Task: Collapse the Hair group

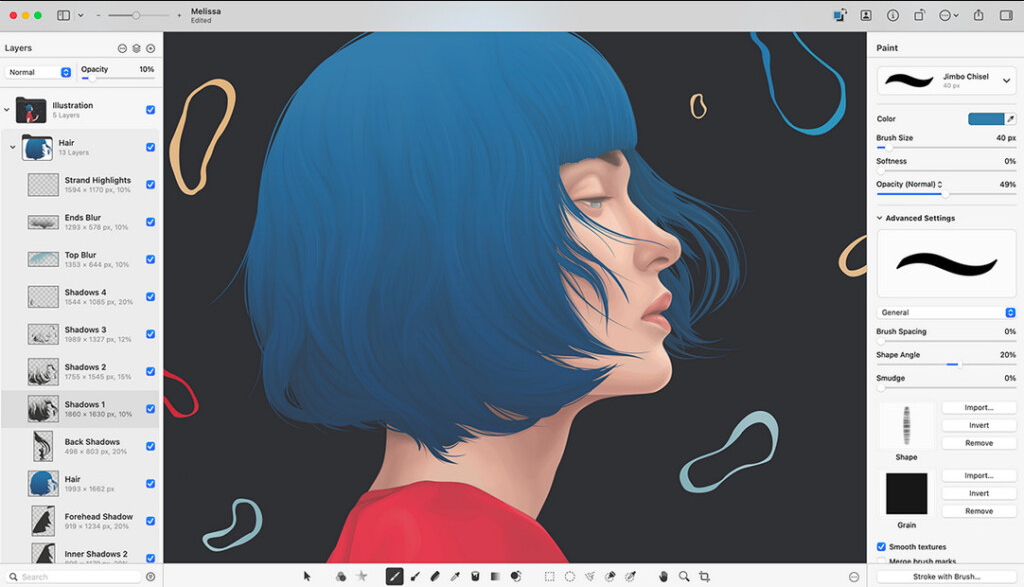Action: (12, 147)
